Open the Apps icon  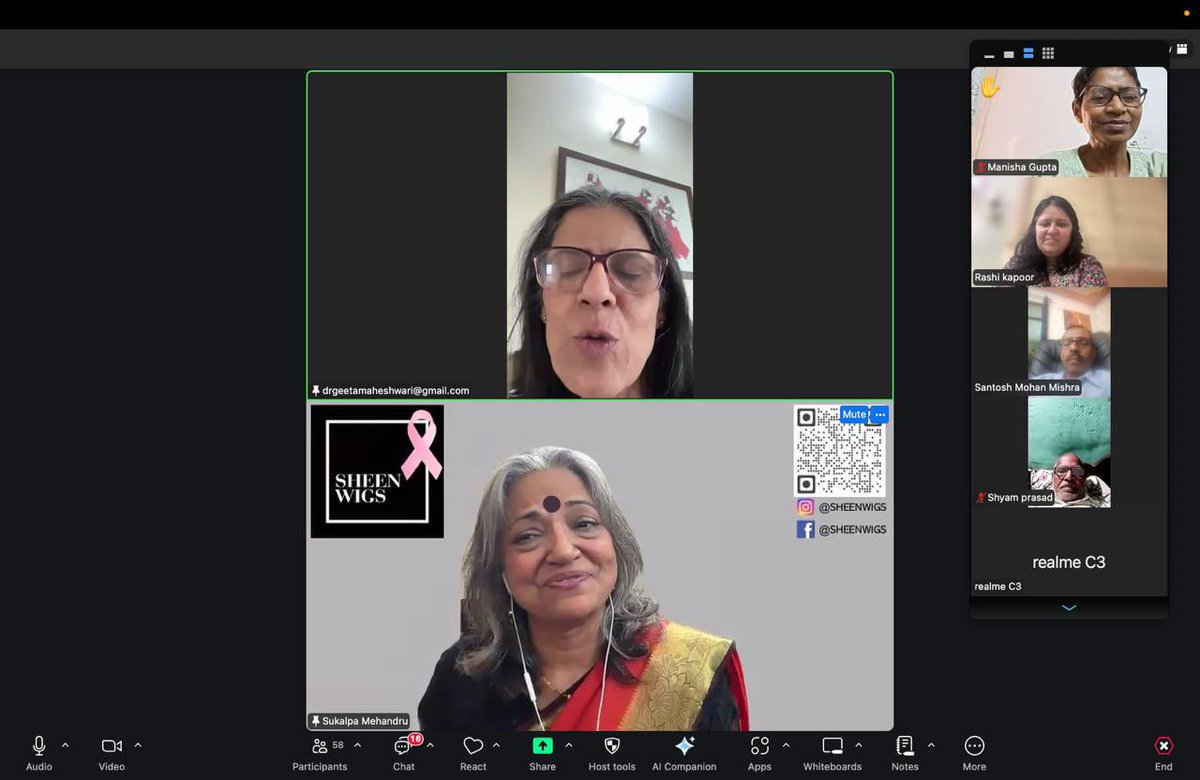pos(760,746)
